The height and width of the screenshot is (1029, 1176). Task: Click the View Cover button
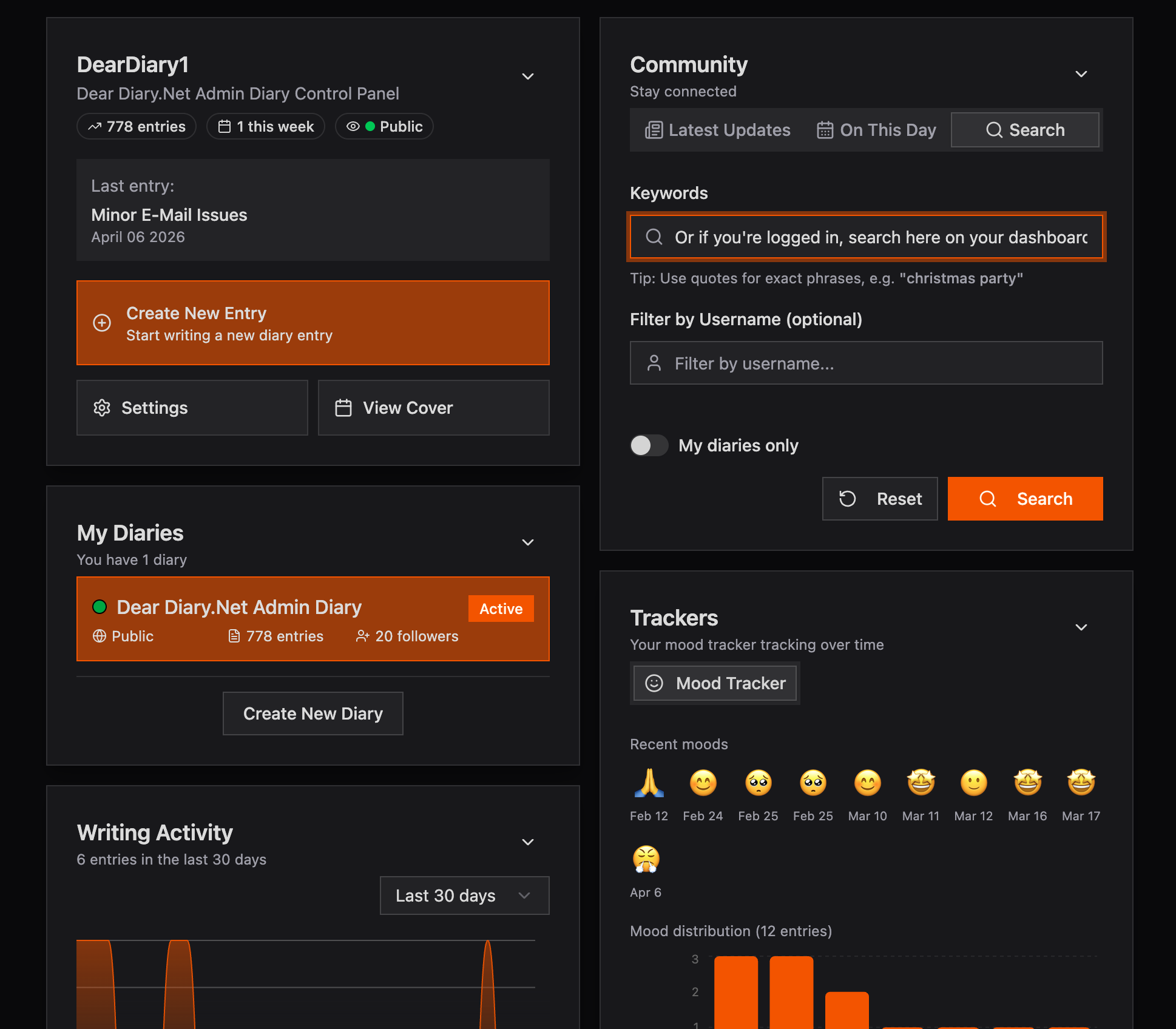click(x=434, y=408)
